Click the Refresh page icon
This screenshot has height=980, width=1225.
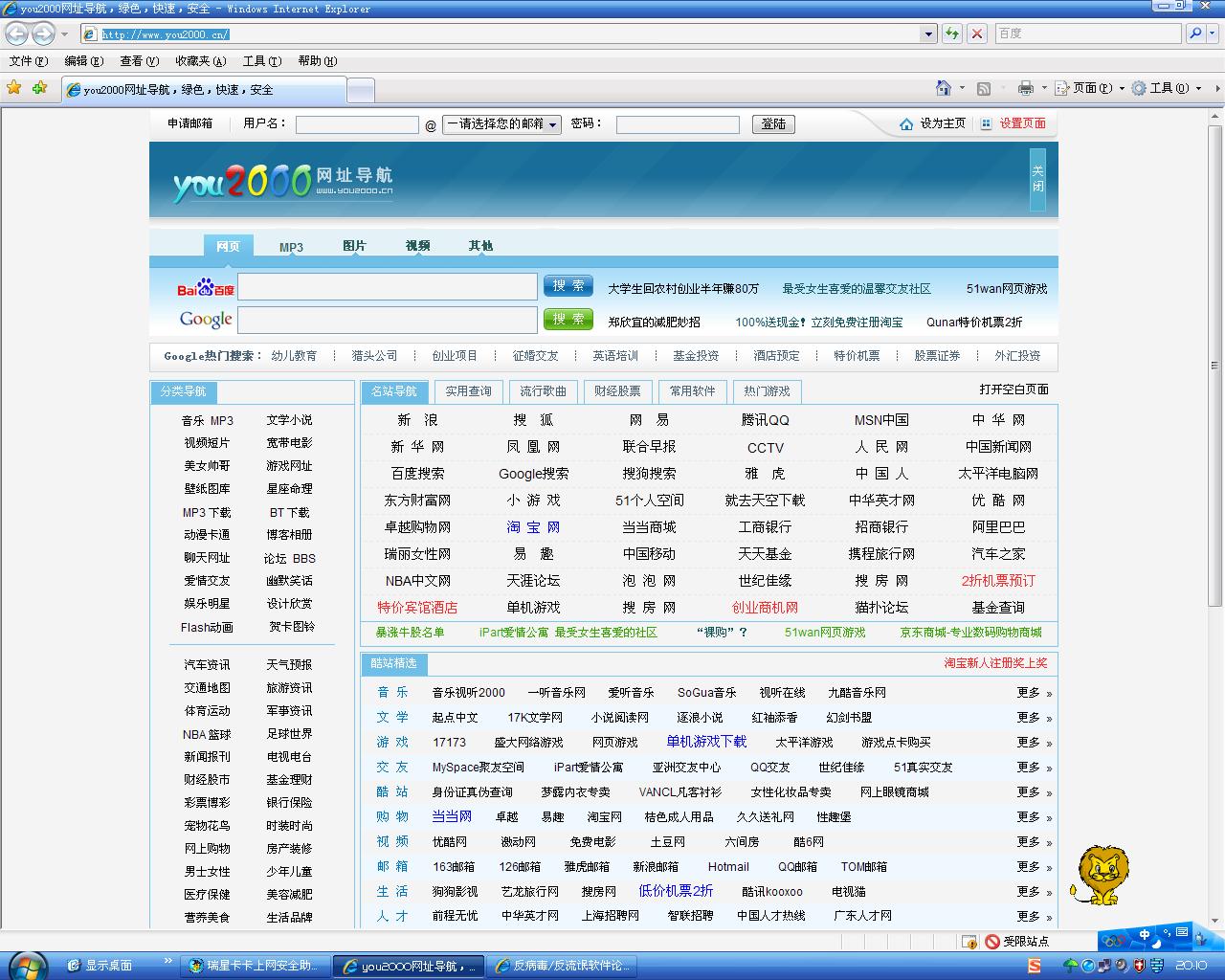pyautogui.click(x=951, y=34)
